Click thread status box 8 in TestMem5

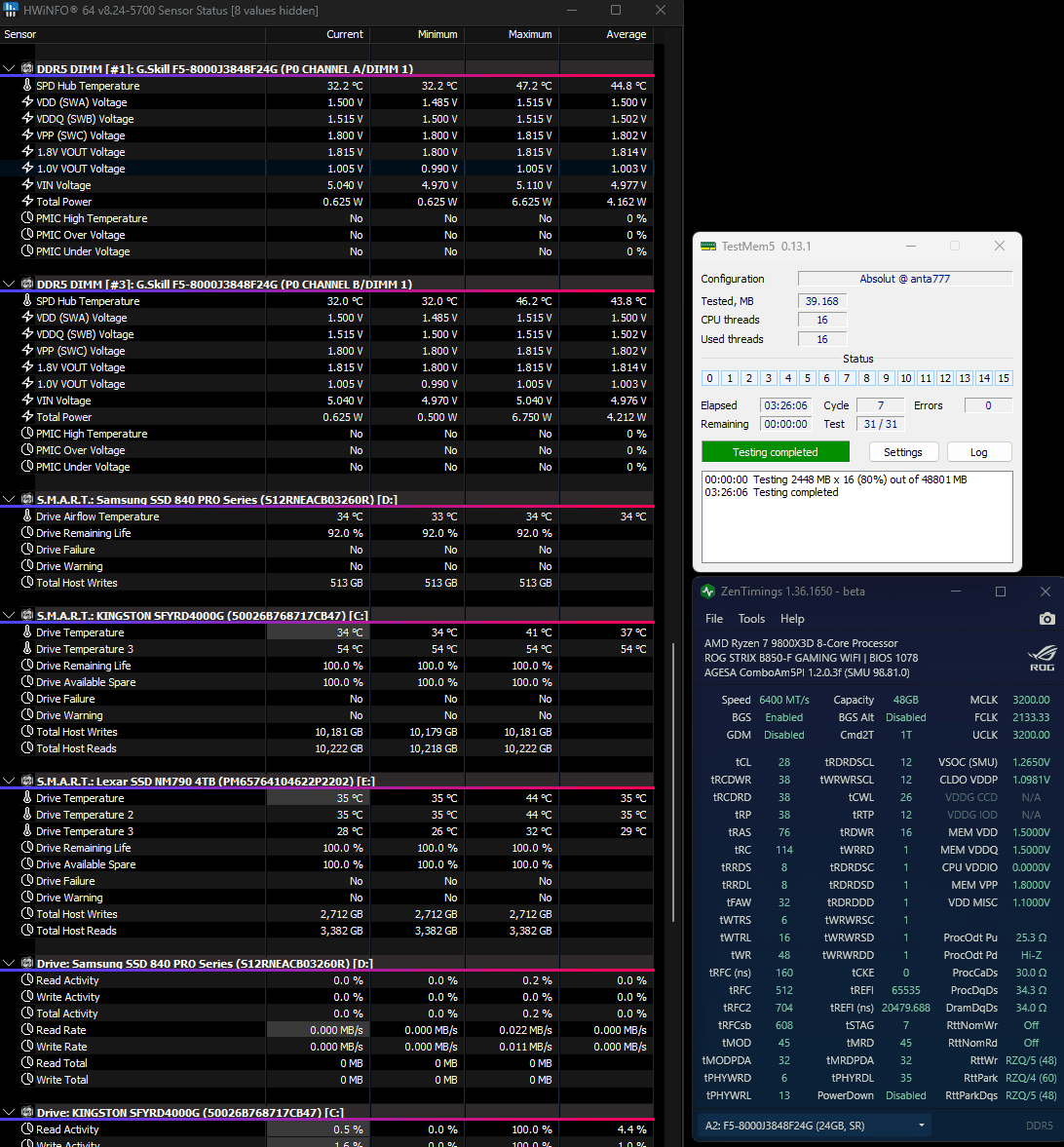click(x=866, y=378)
